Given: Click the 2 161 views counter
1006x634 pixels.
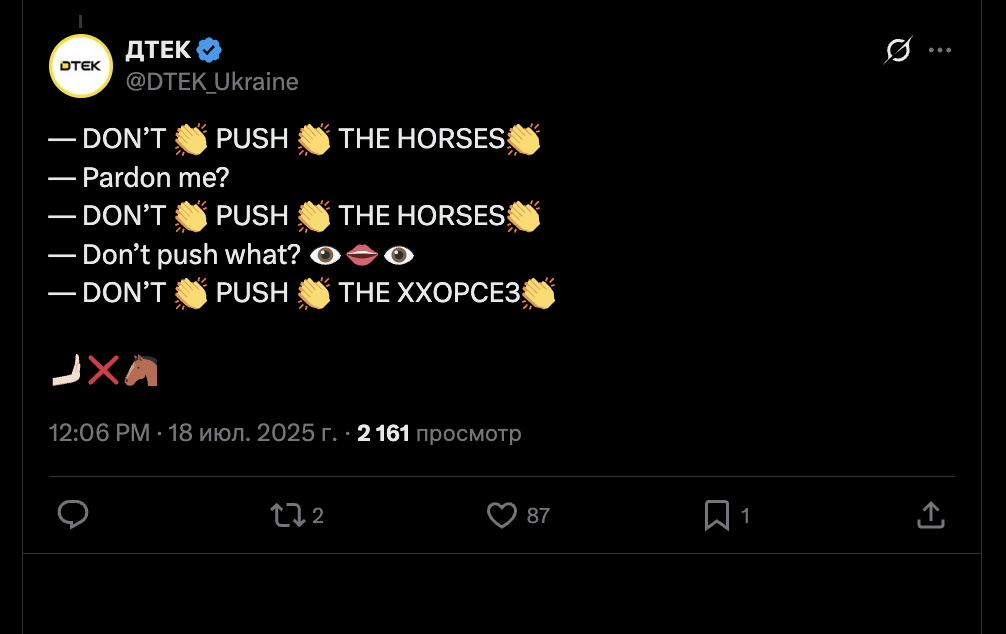Looking at the screenshot, I should click(x=438, y=433).
